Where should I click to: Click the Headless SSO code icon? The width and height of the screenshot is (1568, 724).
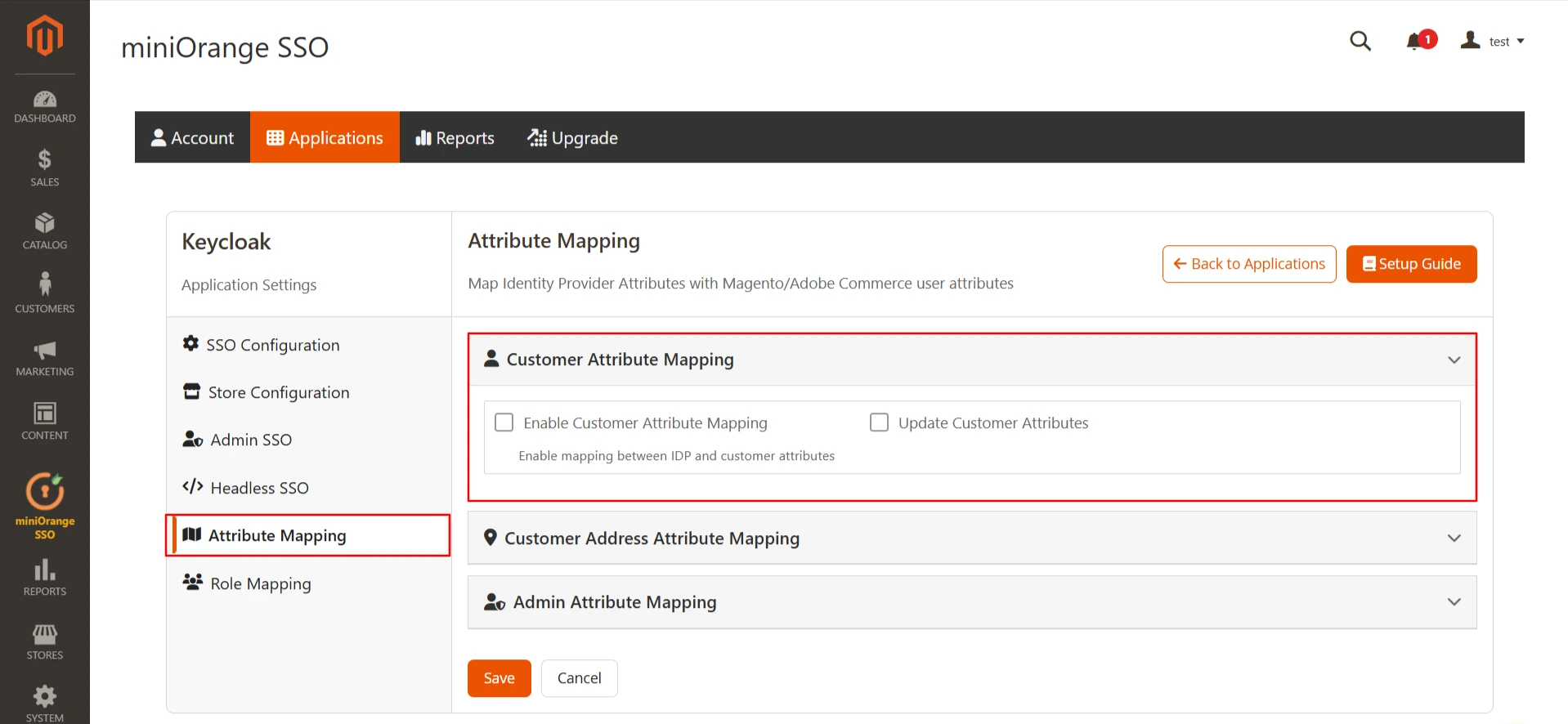[x=193, y=487]
